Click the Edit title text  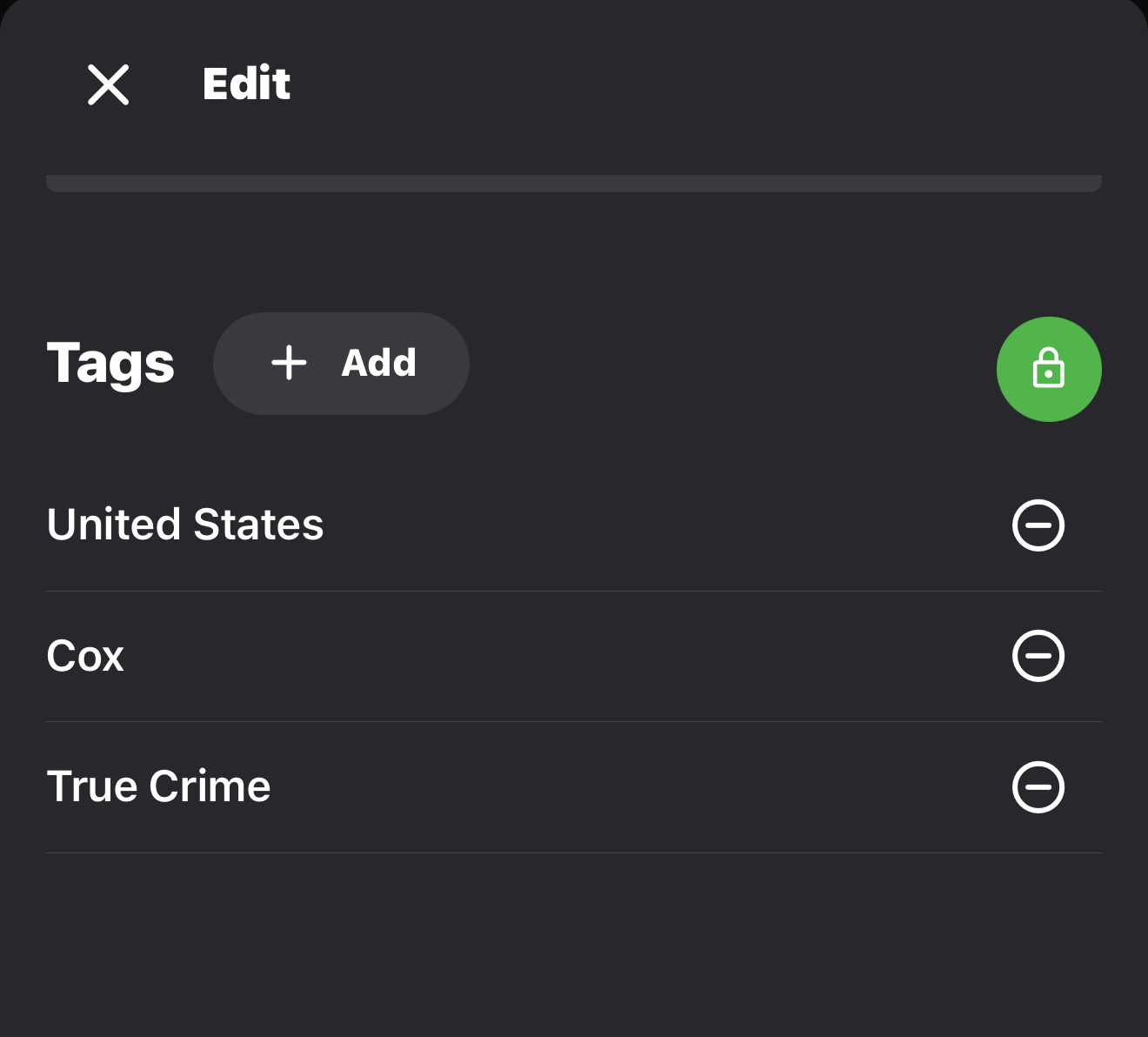click(x=246, y=84)
